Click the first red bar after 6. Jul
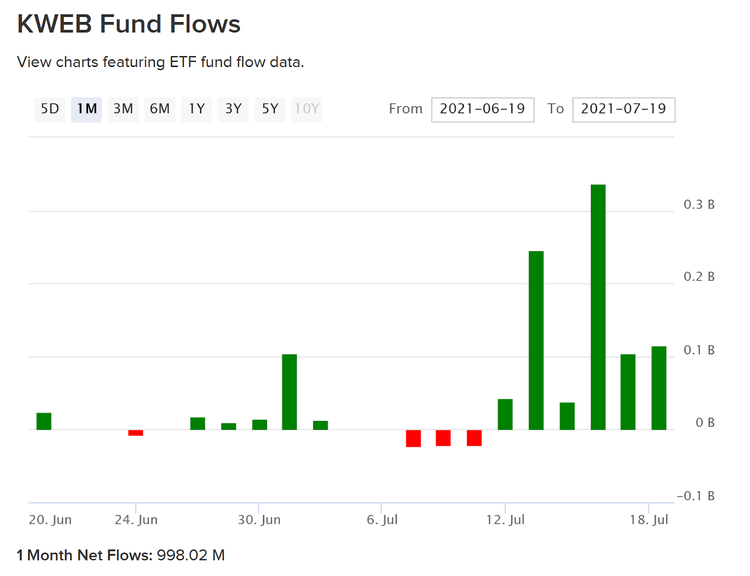Screen dimensions: 750x576 click(413, 438)
